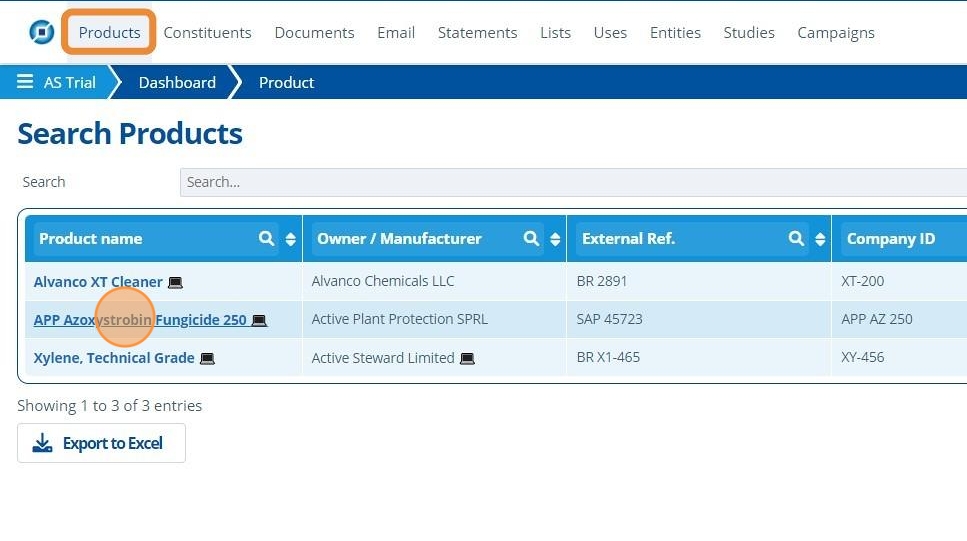The width and height of the screenshot is (967, 541).
Task: Select company ID APP AZ 250
Action: point(877,319)
